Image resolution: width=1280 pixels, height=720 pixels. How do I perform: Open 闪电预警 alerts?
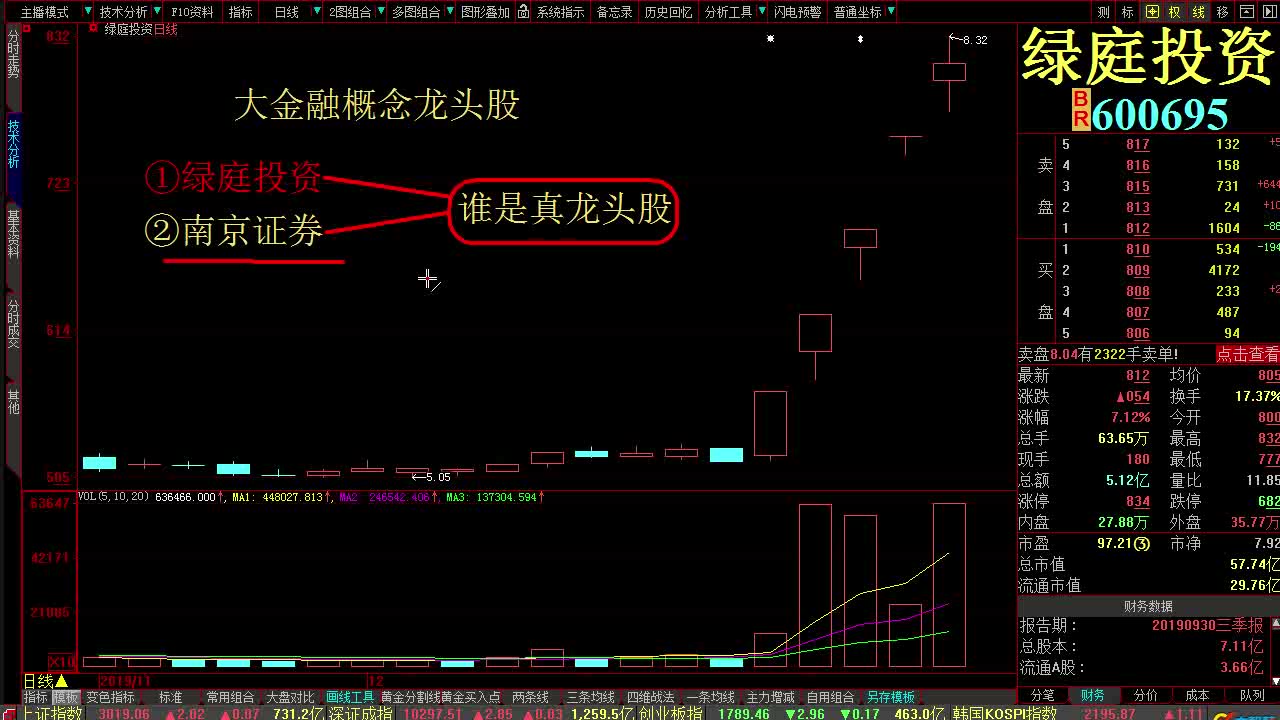click(797, 12)
